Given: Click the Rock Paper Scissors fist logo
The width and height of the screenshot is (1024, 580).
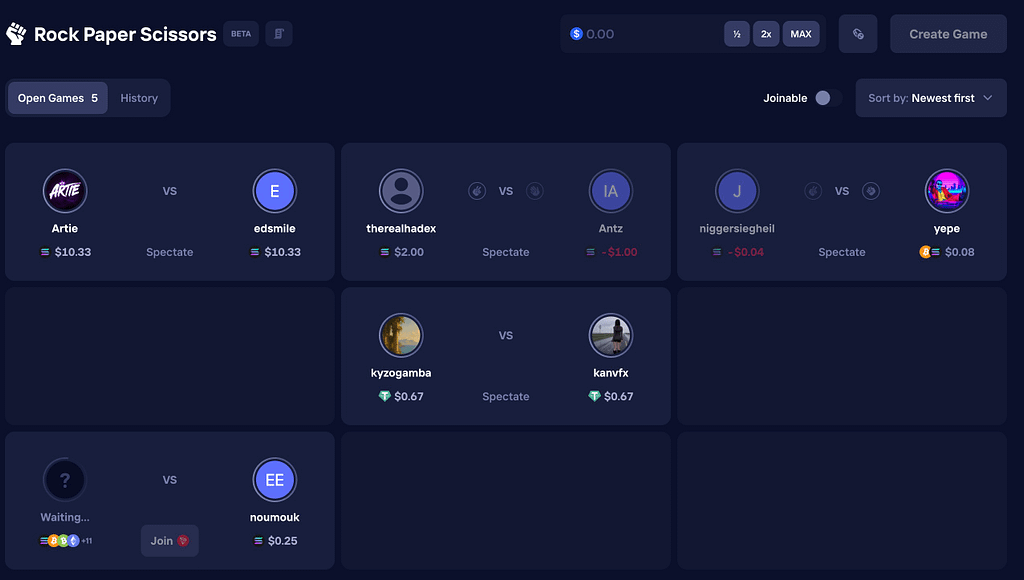Looking at the screenshot, I should (x=16, y=34).
